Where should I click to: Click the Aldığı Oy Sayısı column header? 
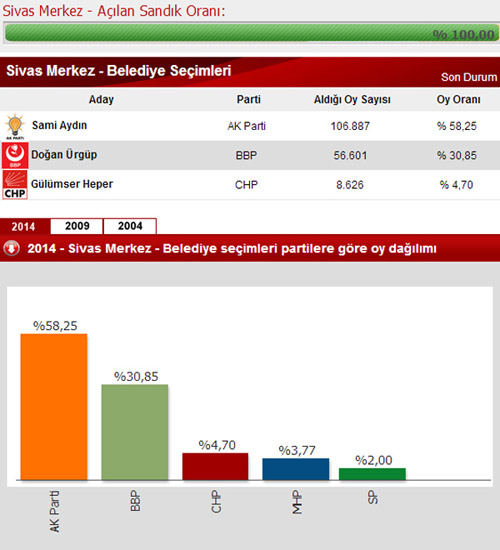point(352,100)
